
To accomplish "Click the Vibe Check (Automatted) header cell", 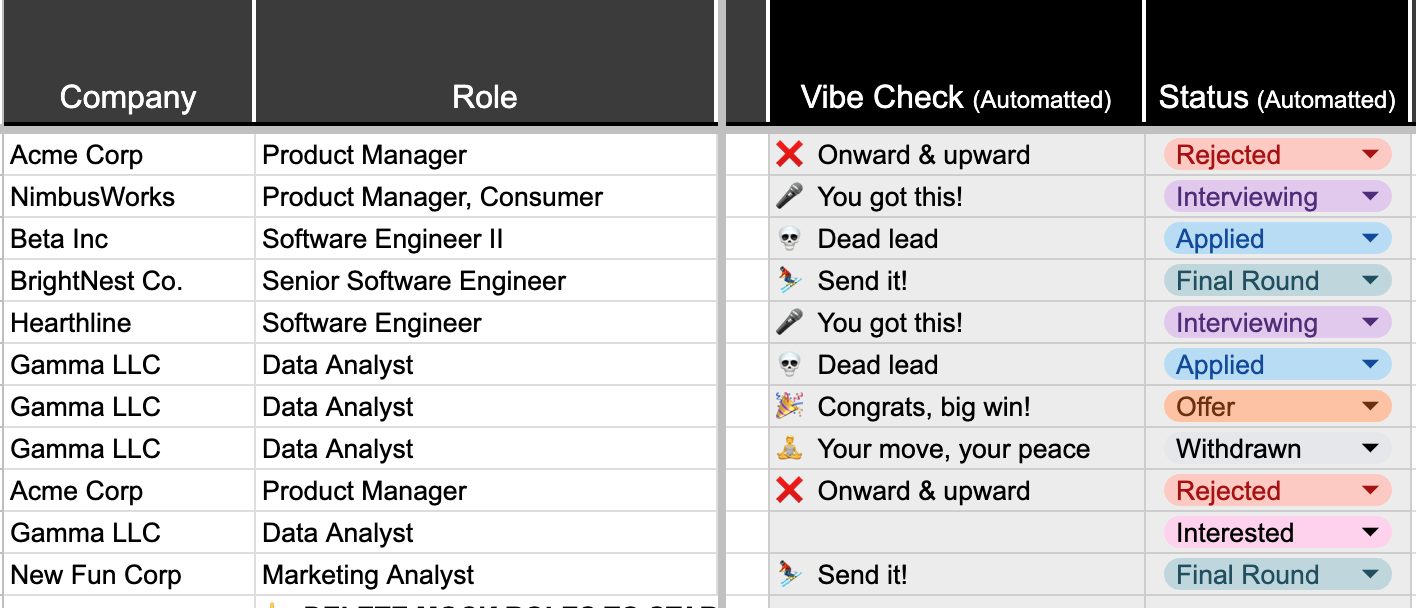I will click(x=956, y=97).
